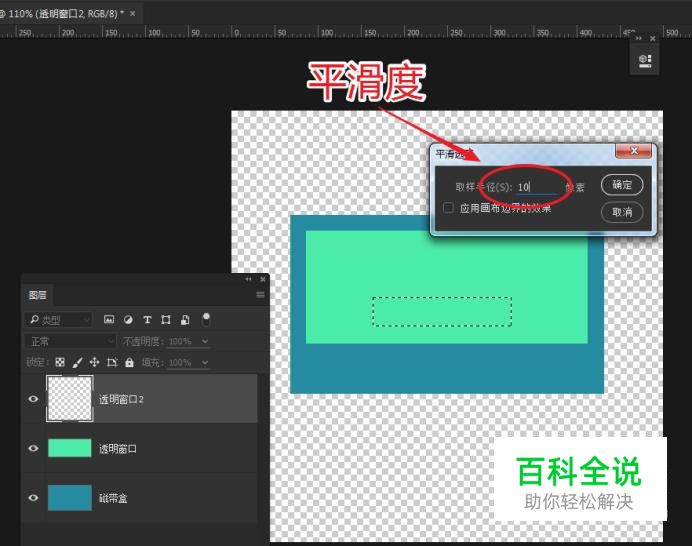Hide the 透明窗口2 layer
This screenshot has width=692, height=546.
pyautogui.click(x=34, y=399)
